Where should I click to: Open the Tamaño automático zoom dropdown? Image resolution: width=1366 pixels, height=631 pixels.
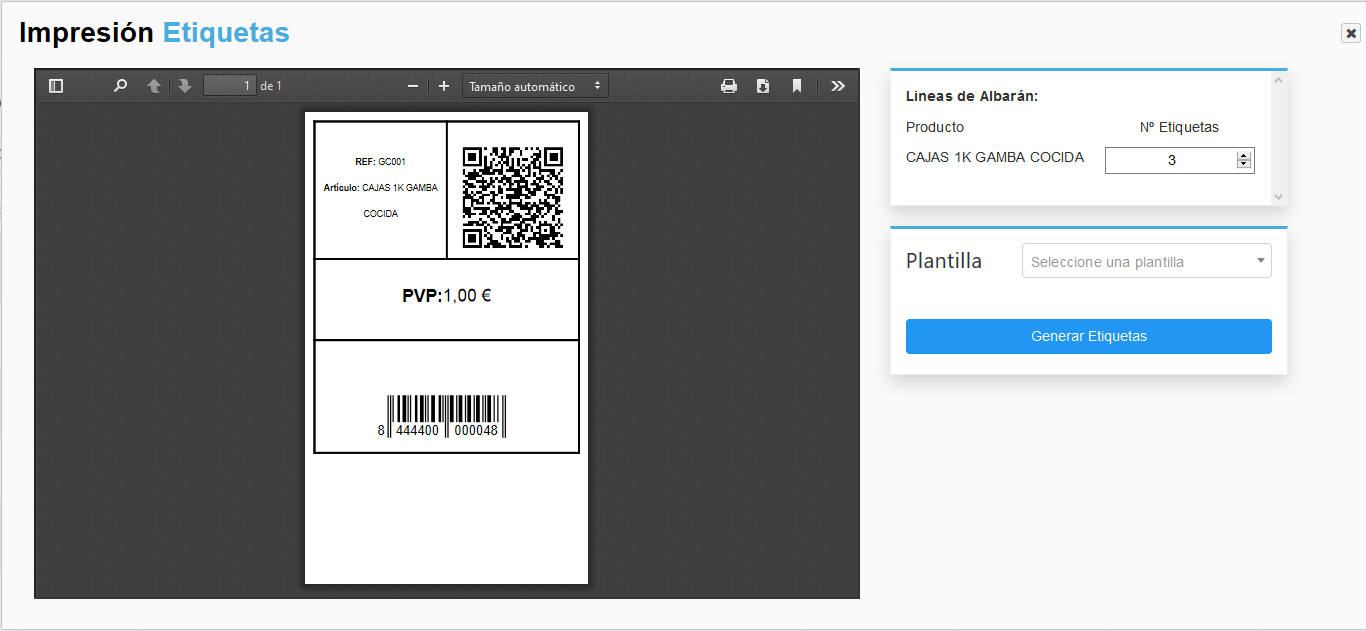click(535, 86)
